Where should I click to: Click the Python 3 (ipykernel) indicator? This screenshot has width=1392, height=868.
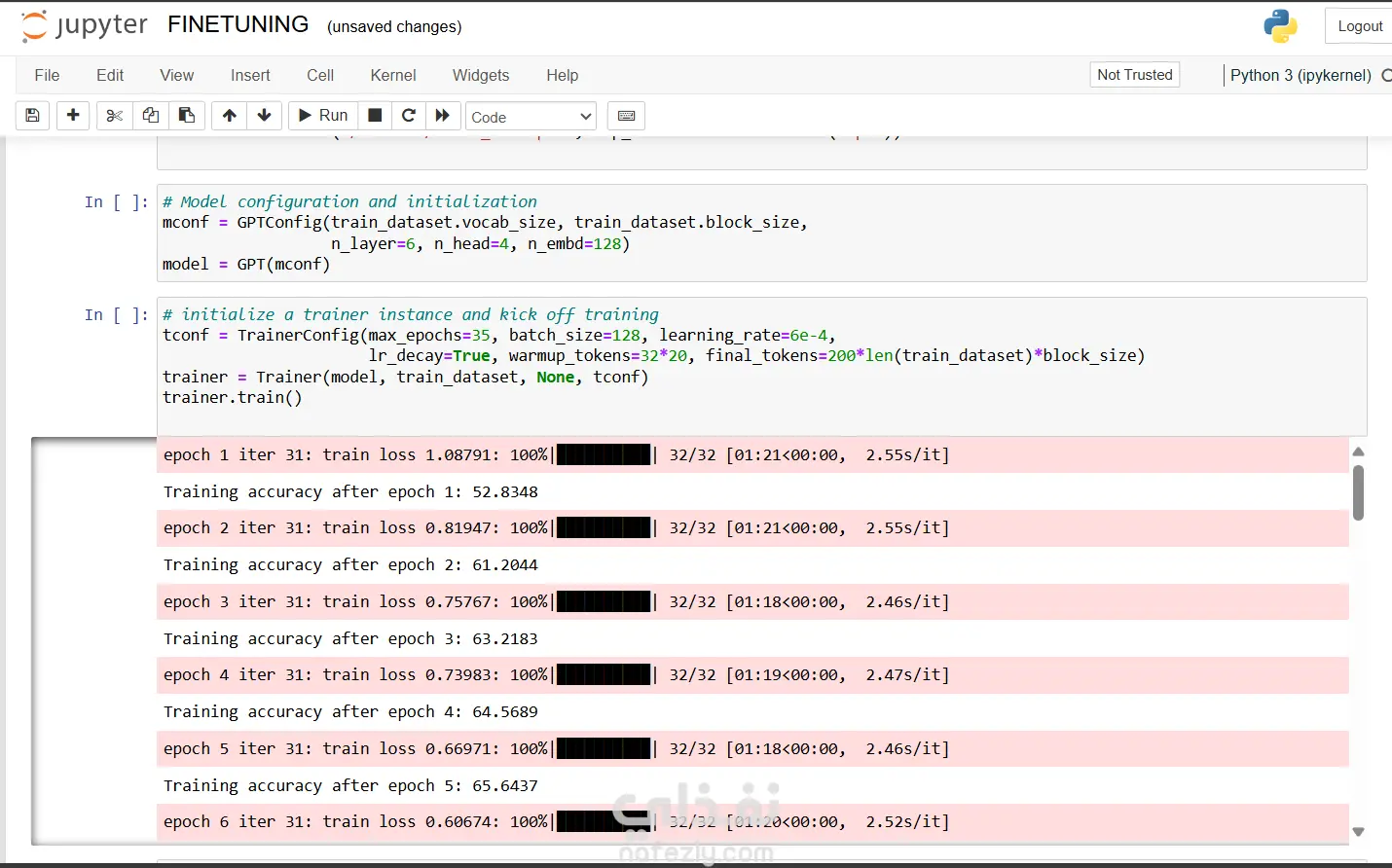tap(1300, 75)
